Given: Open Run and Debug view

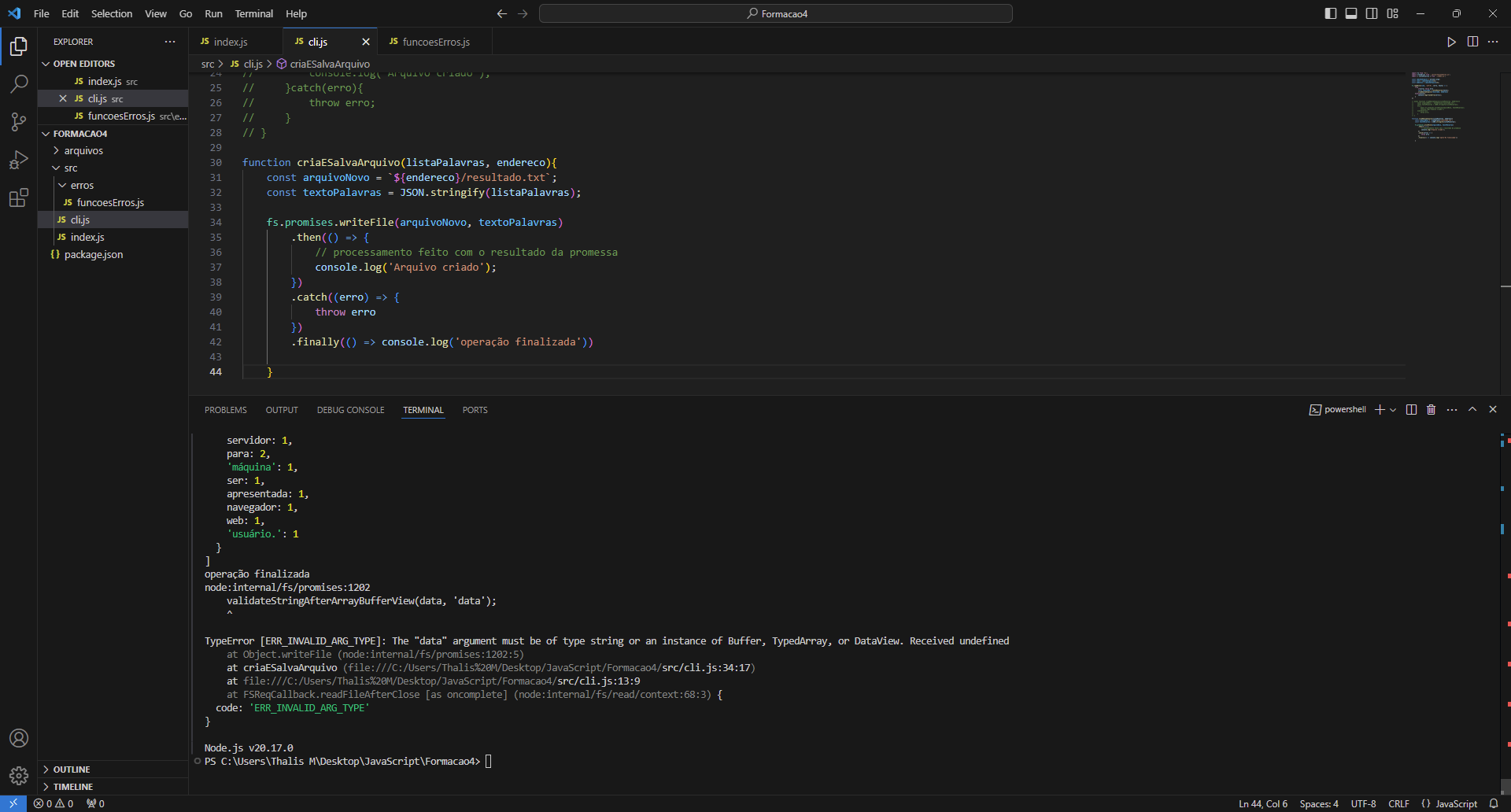Looking at the screenshot, I should (x=19, y=160).
